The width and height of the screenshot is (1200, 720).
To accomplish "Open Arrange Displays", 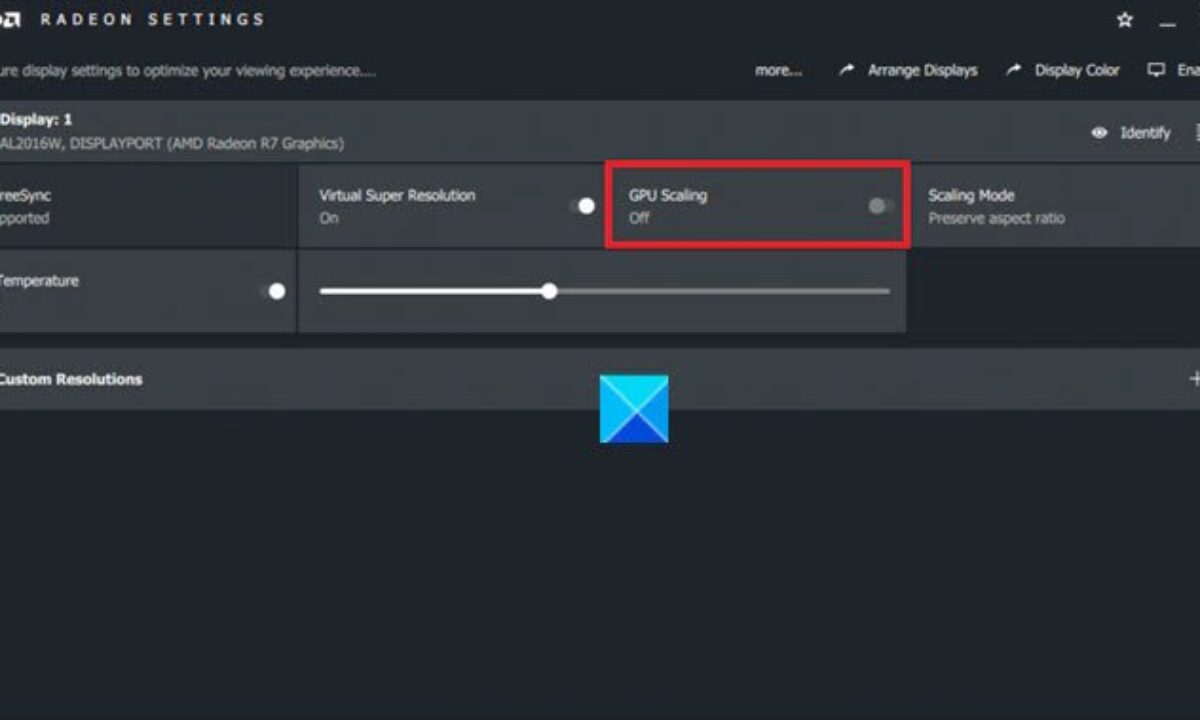I will (922, 70).
